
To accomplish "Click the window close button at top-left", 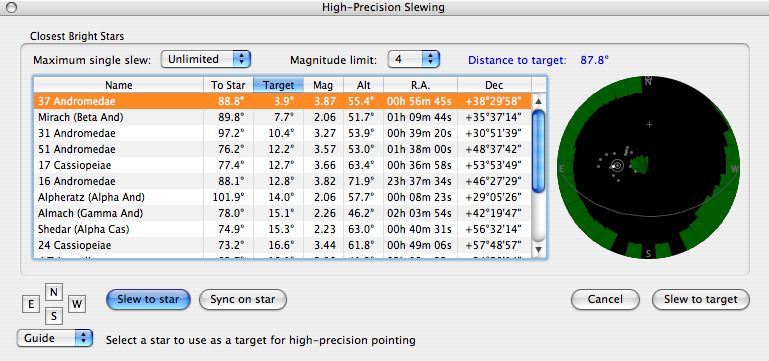I will (12, 7).
